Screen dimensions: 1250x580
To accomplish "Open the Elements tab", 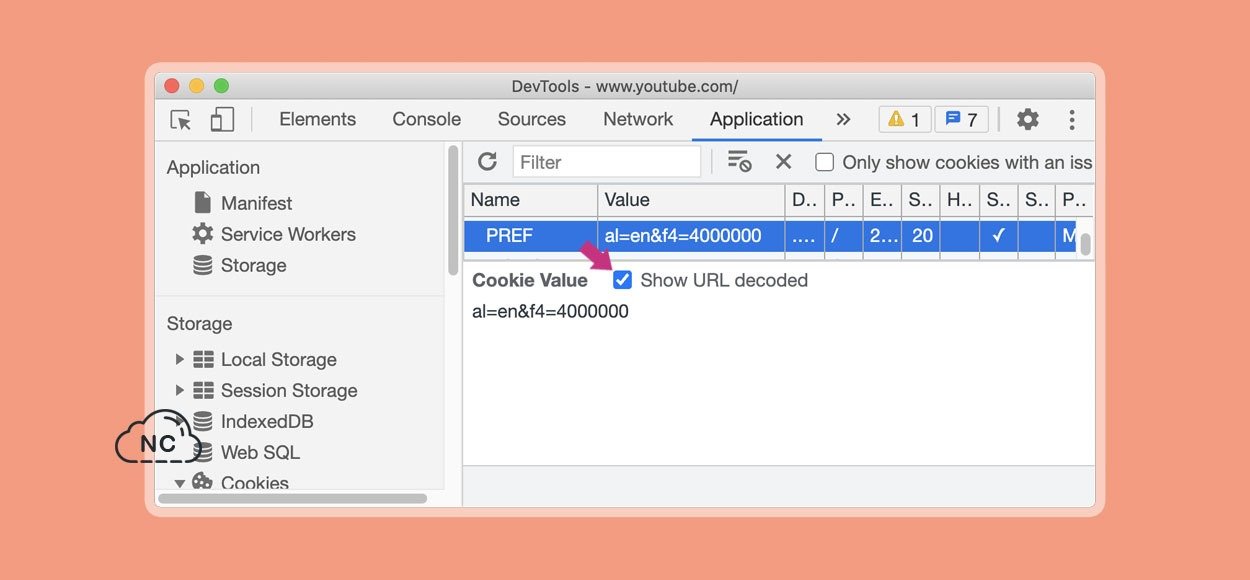I will pyautogui.click(x=317, y=119).
